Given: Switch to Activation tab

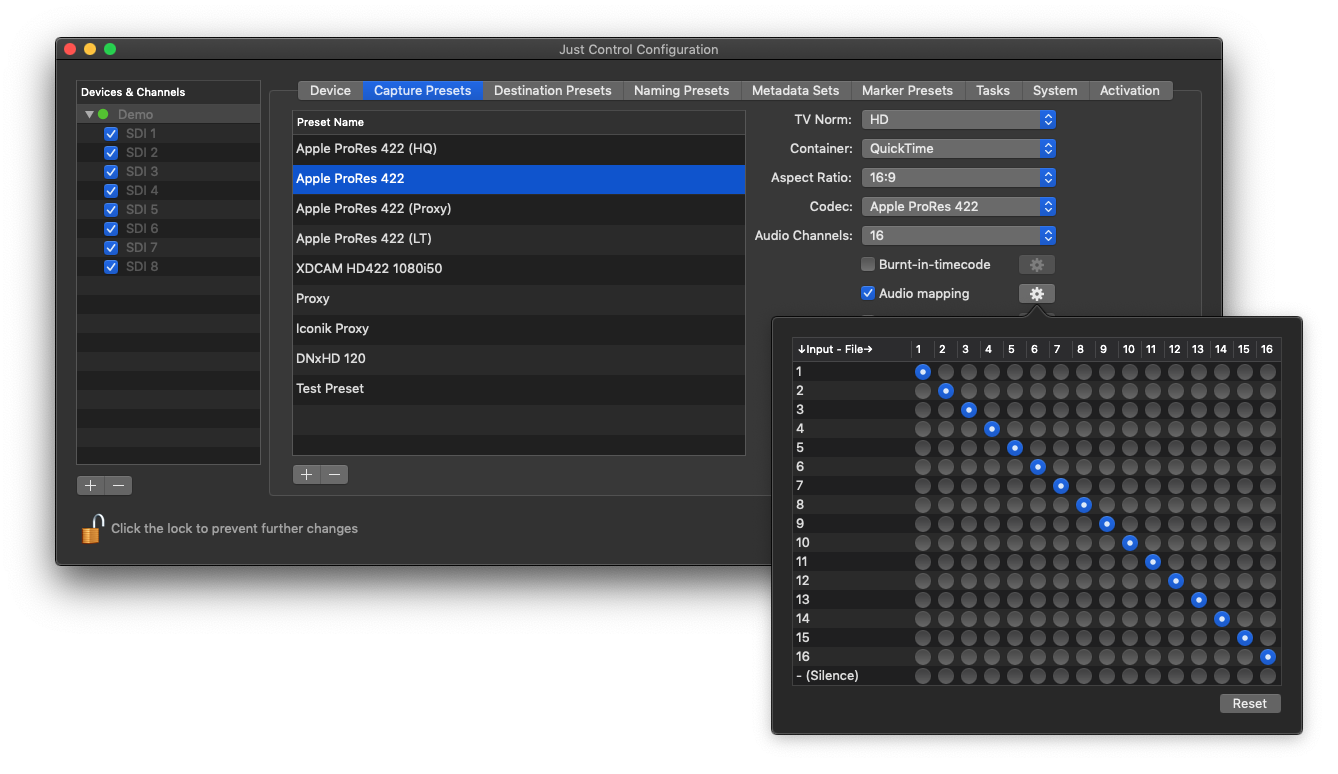Looking at the screenshot, I should [1129, 90].
